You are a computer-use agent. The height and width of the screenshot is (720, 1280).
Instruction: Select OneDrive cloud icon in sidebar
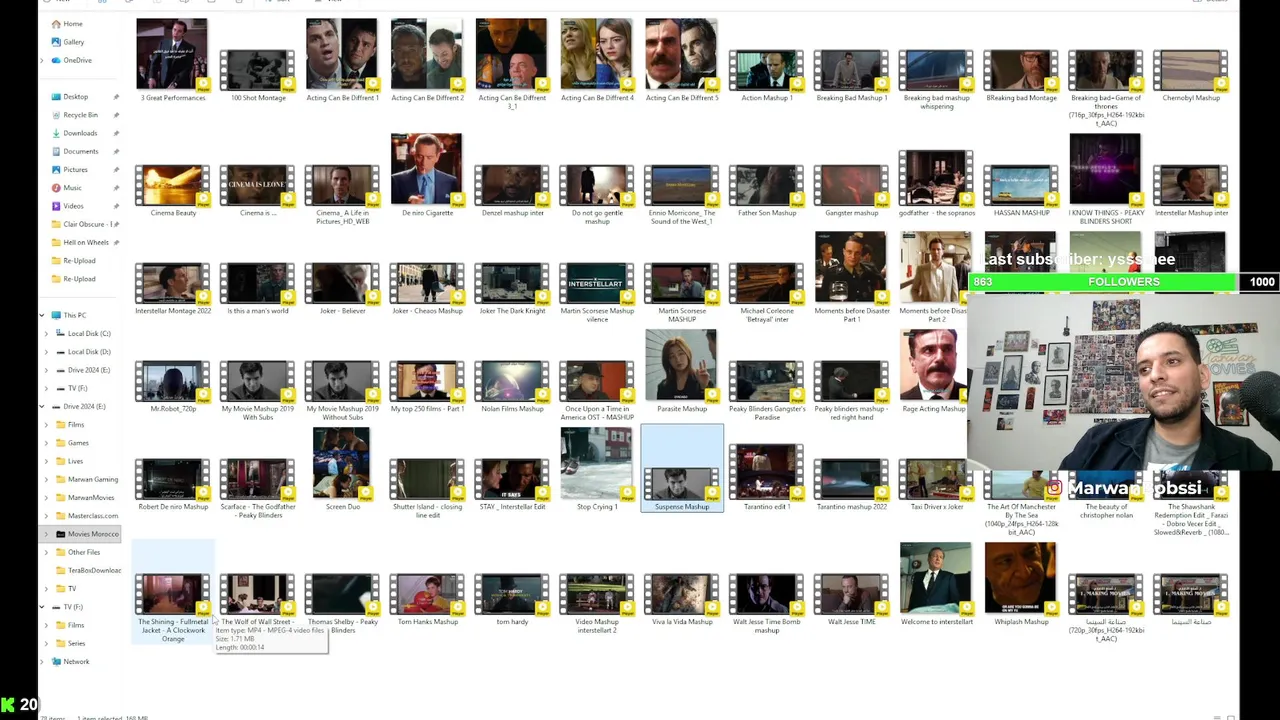click(x=56, y=60)
